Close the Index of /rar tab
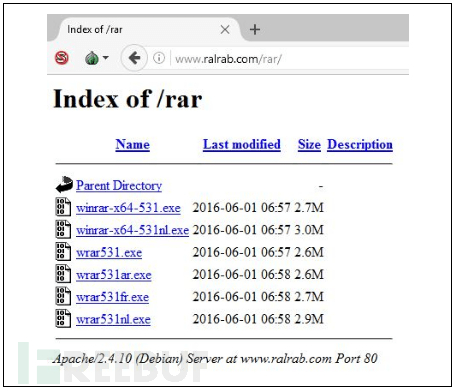Image resolution: width=456 pixels, height=391 pixels. [x=225, y=30]
